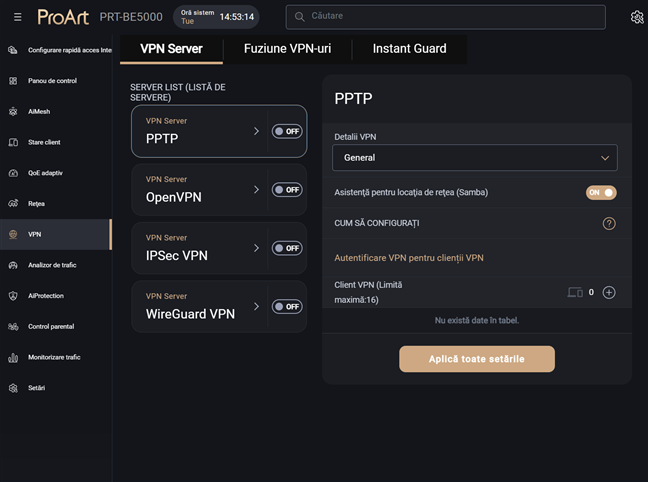The image size is (648, 482).
Task: Switch to the Instant Guard tab
Action: [x=409, y=49]
